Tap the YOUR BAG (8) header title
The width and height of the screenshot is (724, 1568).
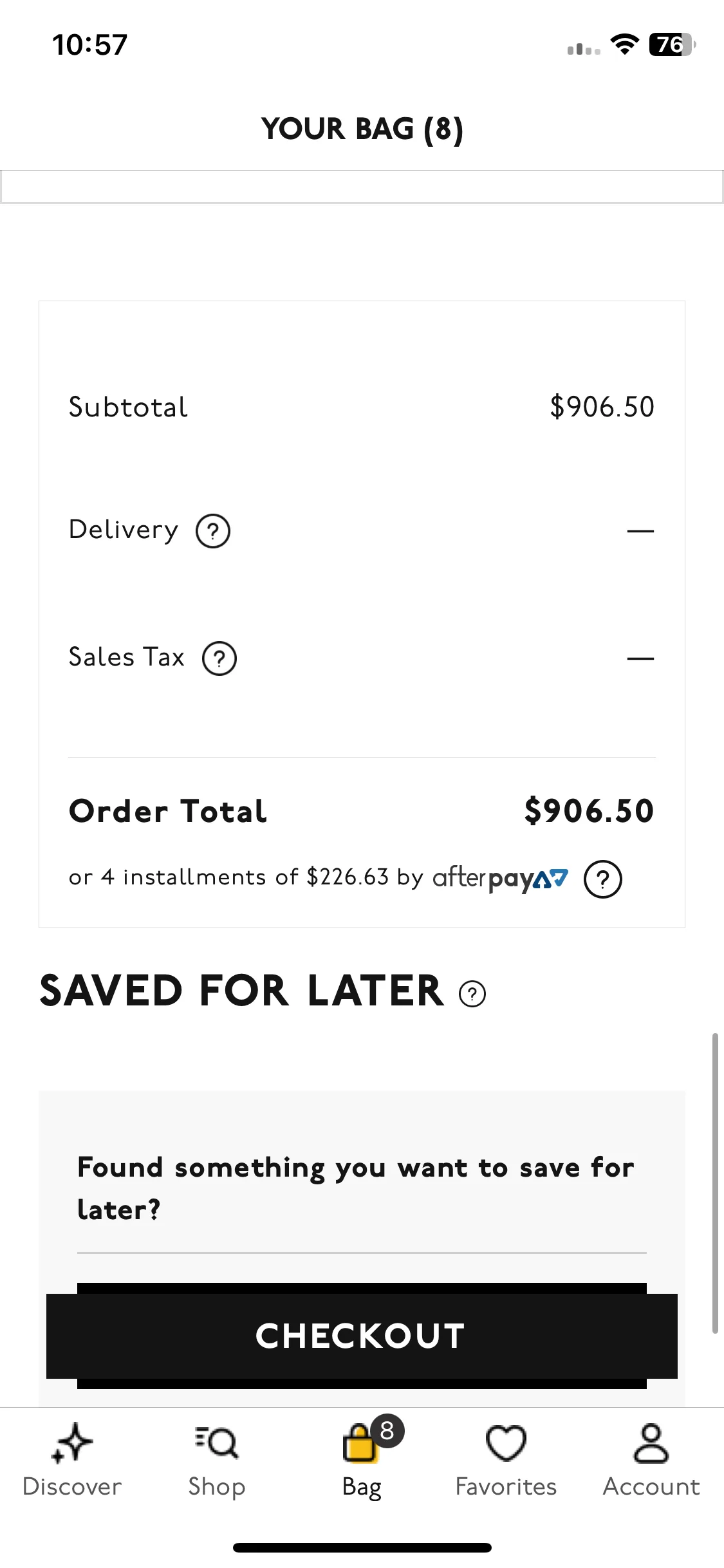click(x=362, y=129)
